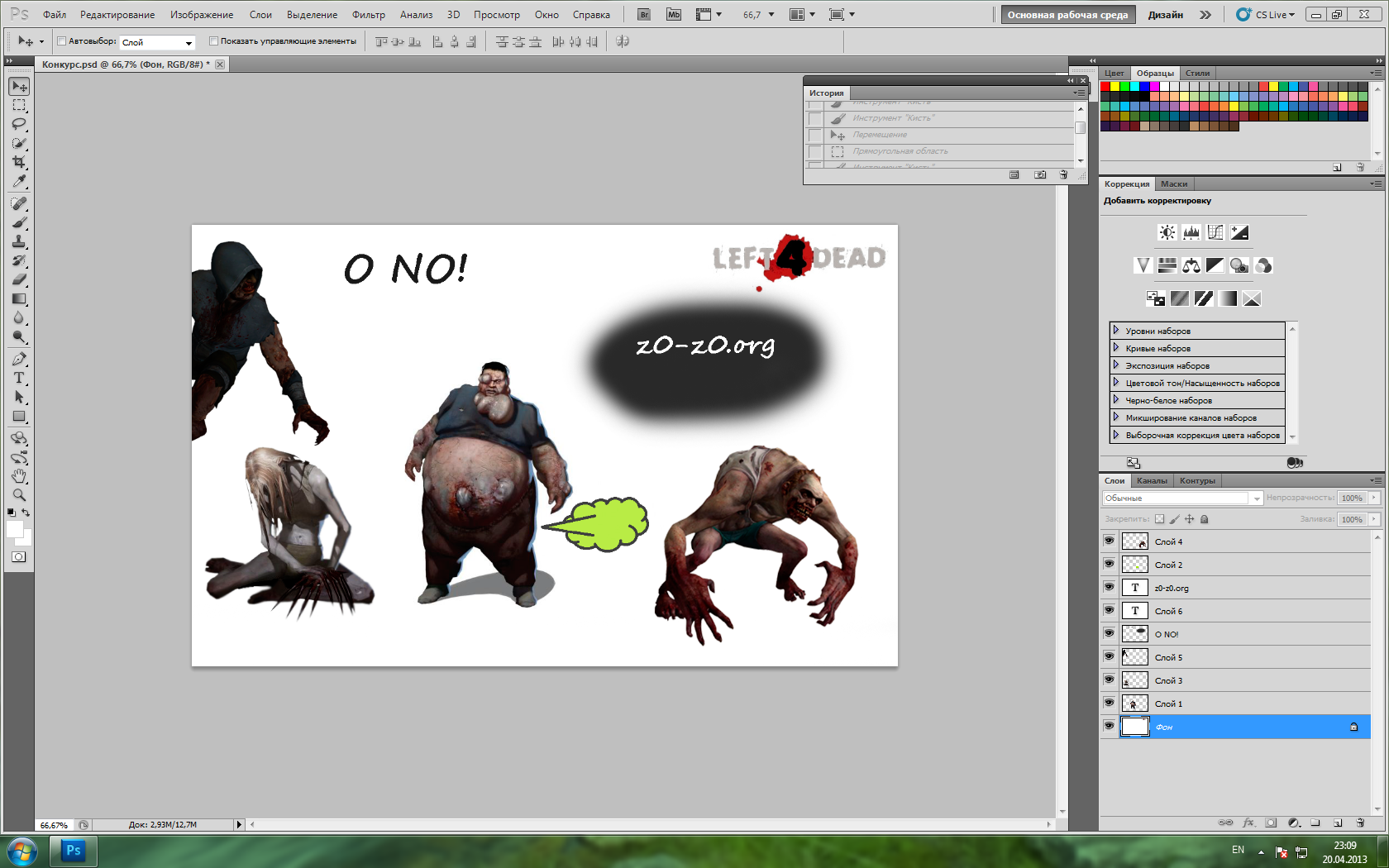Select the Horizontal Type tool

tap(19, 379)
